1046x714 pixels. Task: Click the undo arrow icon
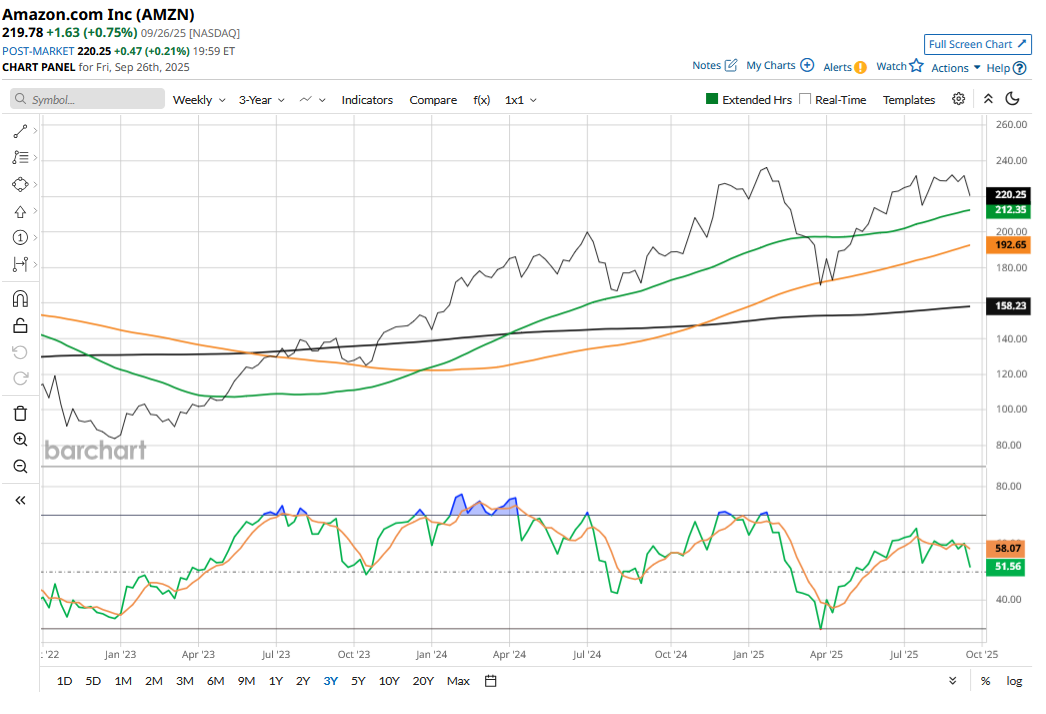tap(20, 352)
